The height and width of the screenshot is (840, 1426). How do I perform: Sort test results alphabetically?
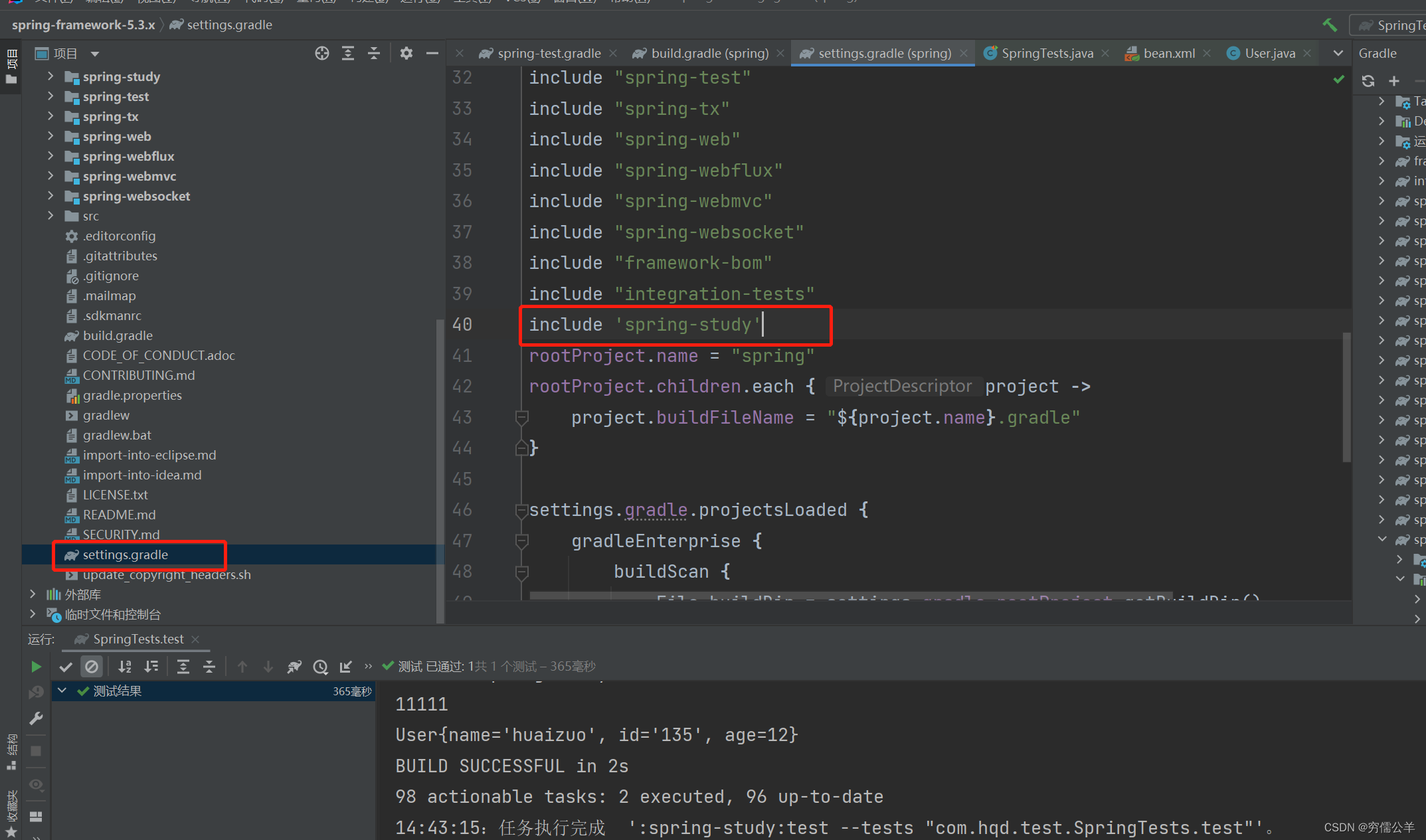pos(125,667)
